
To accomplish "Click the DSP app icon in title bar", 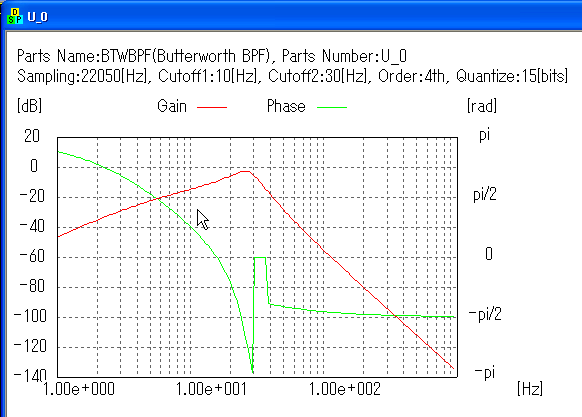I will [15, 16].
